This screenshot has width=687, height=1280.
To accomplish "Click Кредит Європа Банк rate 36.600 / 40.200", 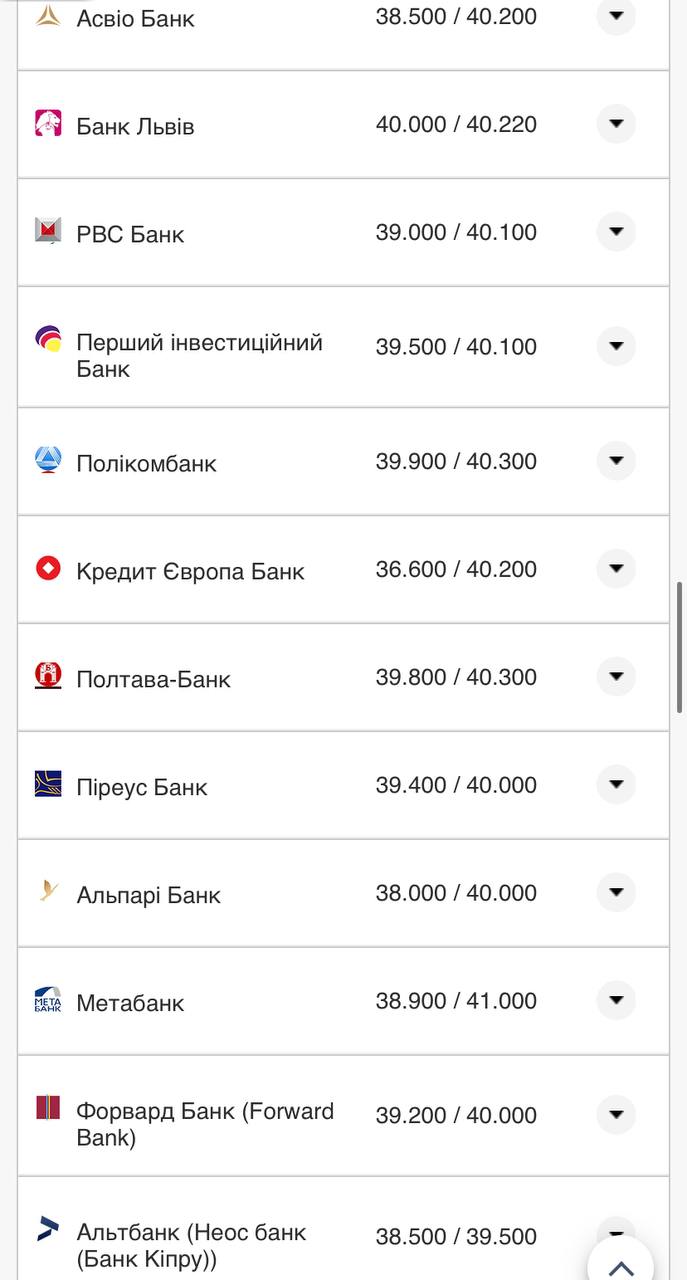I will 456,569.
